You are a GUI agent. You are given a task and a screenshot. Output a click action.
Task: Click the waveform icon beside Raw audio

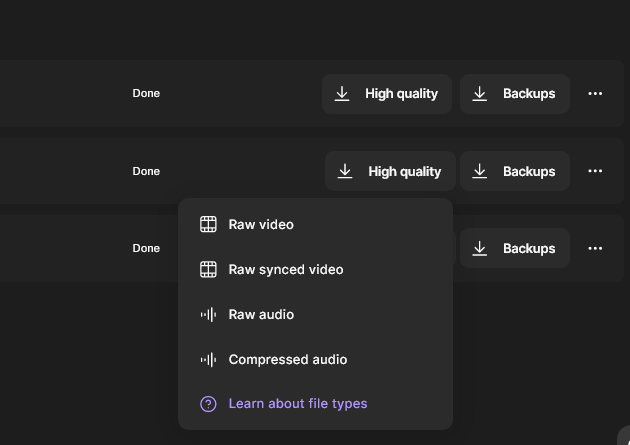pyautogui.click(x=208, y=314)
